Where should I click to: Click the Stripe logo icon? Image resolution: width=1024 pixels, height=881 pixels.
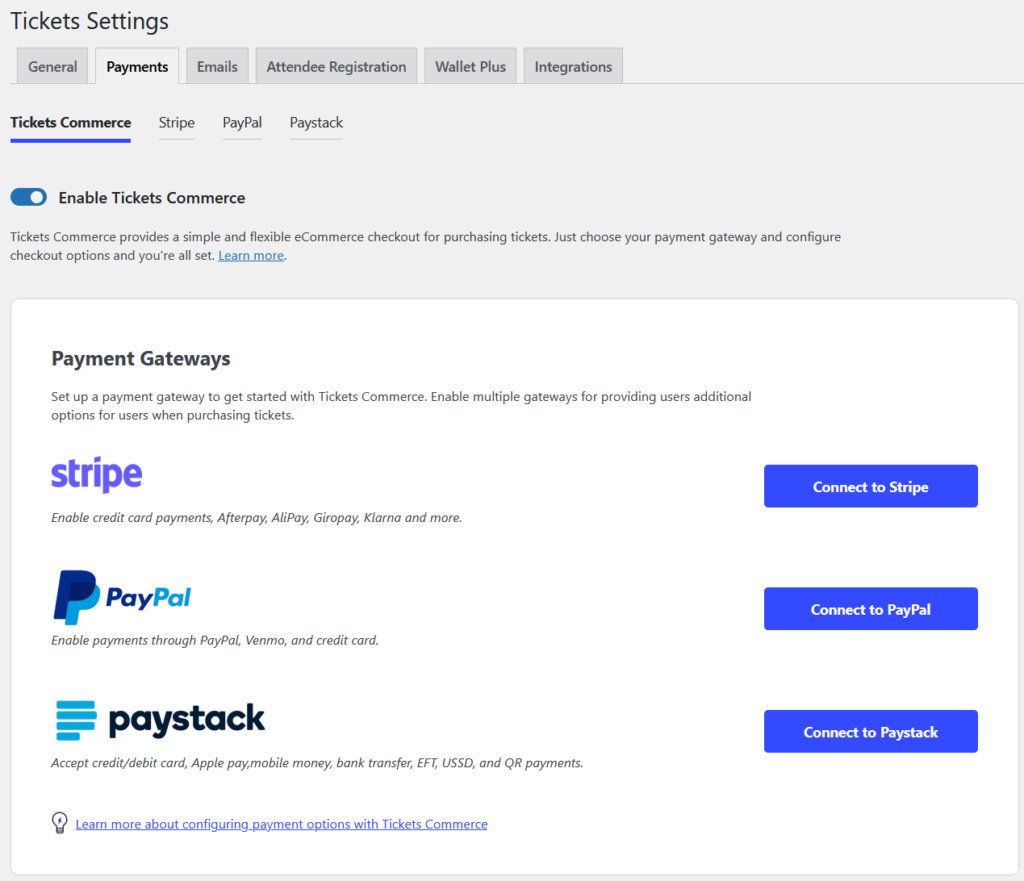(96, 475)
